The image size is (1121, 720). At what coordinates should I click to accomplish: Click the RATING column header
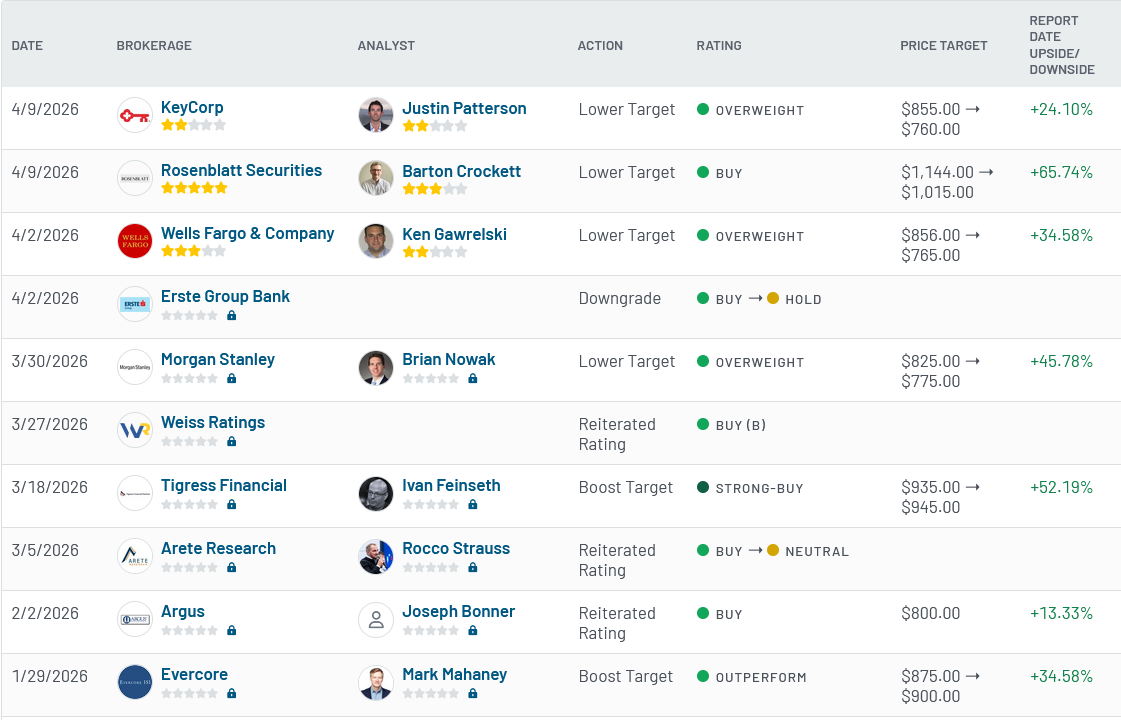pyautogui.click(x=719, y=45)
